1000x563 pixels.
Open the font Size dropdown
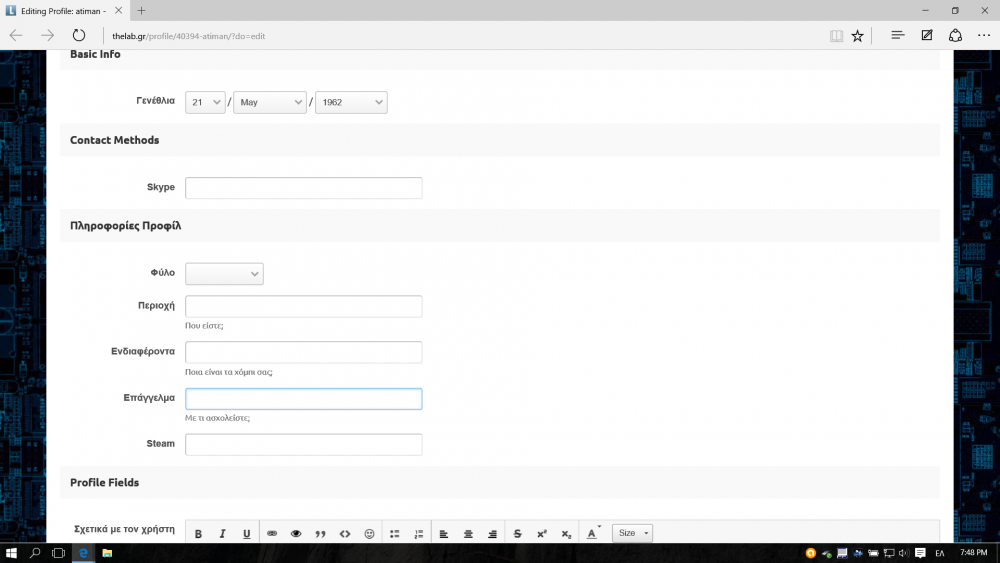pos(632,533)
